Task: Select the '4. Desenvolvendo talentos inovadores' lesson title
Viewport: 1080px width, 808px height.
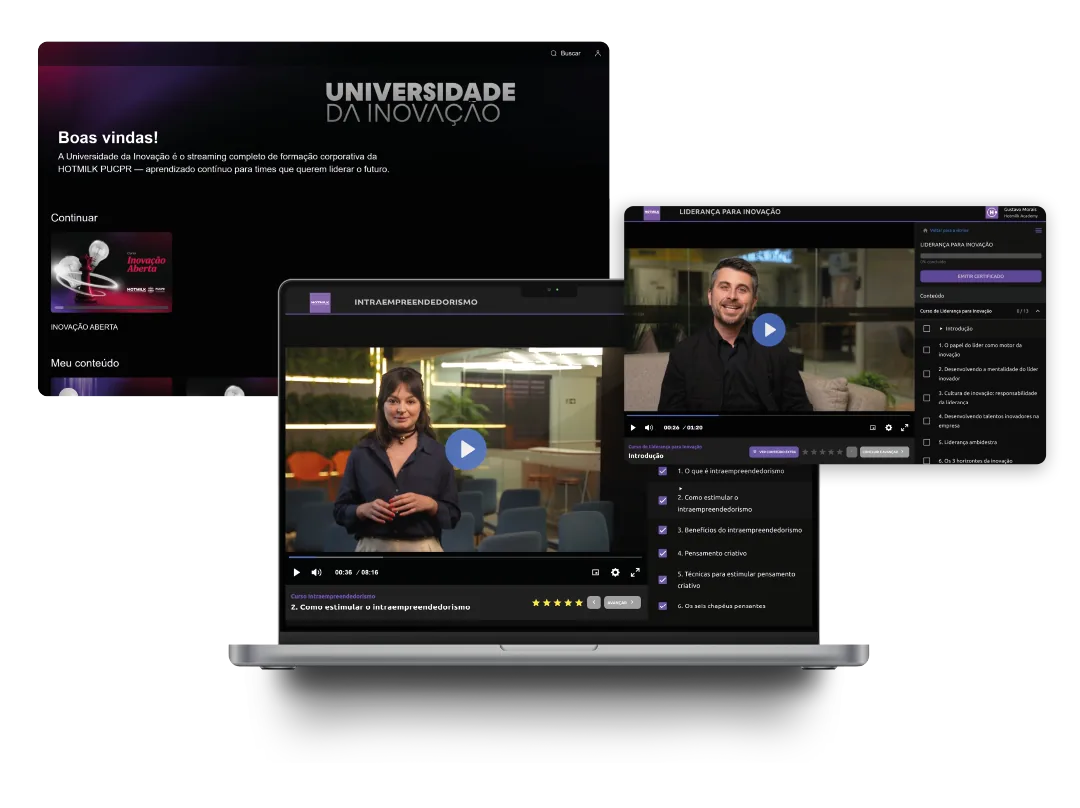Action: (x=988, y=421)
